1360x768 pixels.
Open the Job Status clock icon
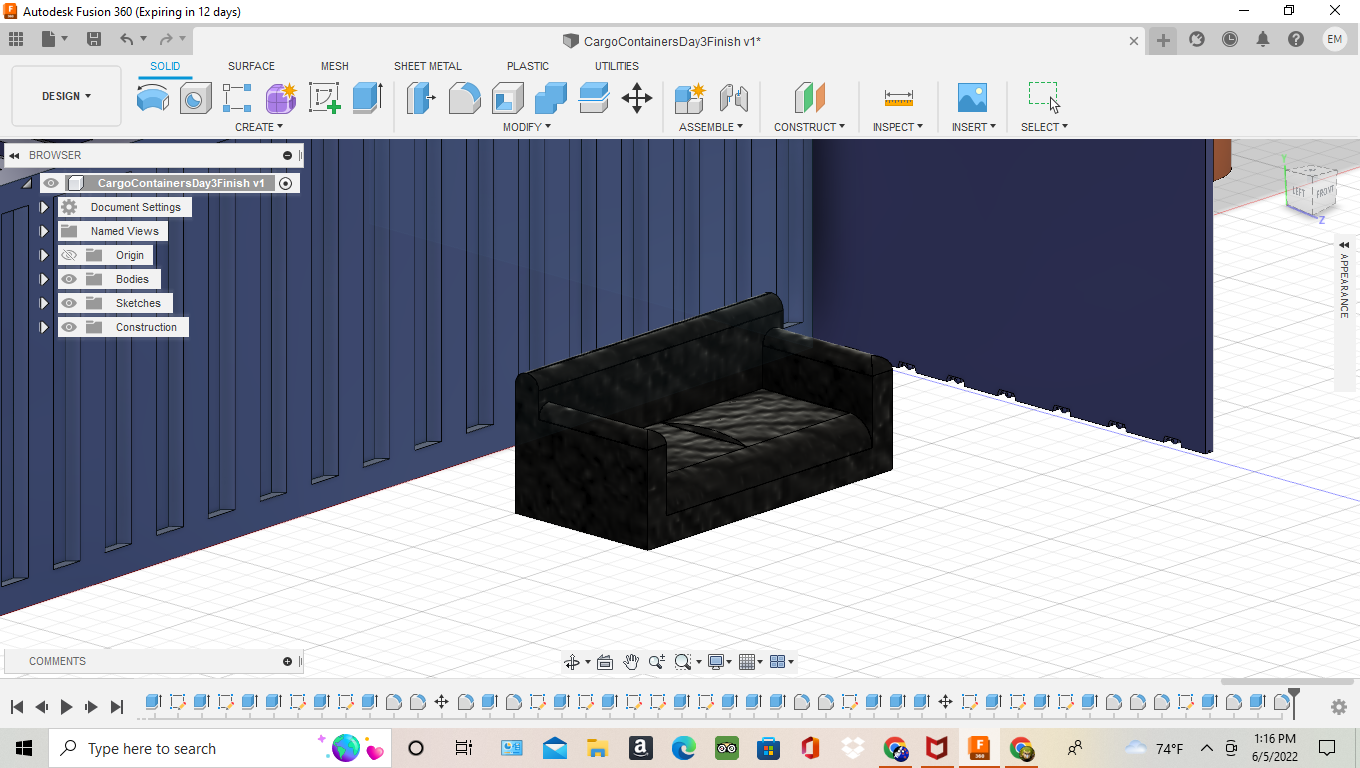(1230, 40)
